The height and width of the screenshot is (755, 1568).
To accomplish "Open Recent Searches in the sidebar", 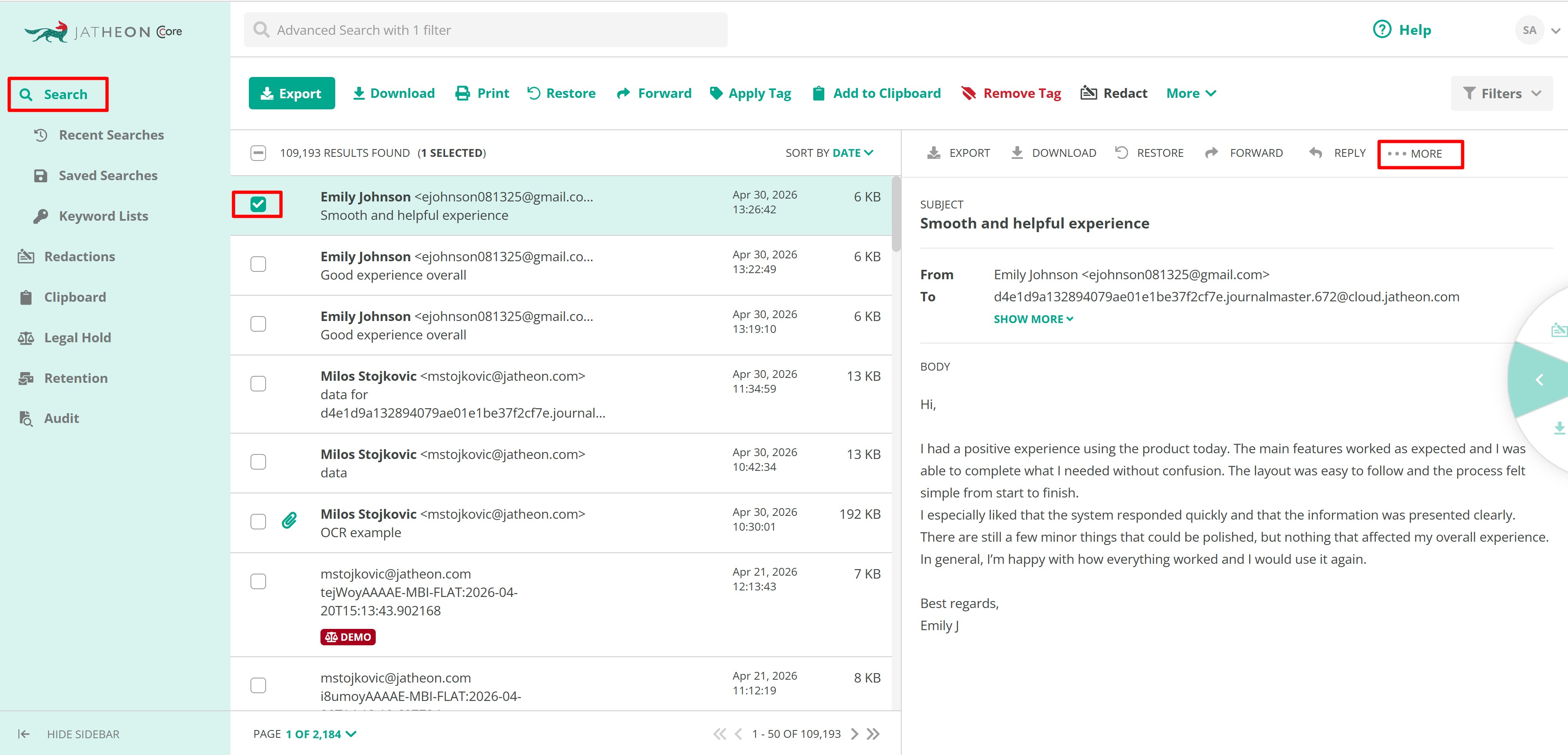I will click(x=99, y=135).
